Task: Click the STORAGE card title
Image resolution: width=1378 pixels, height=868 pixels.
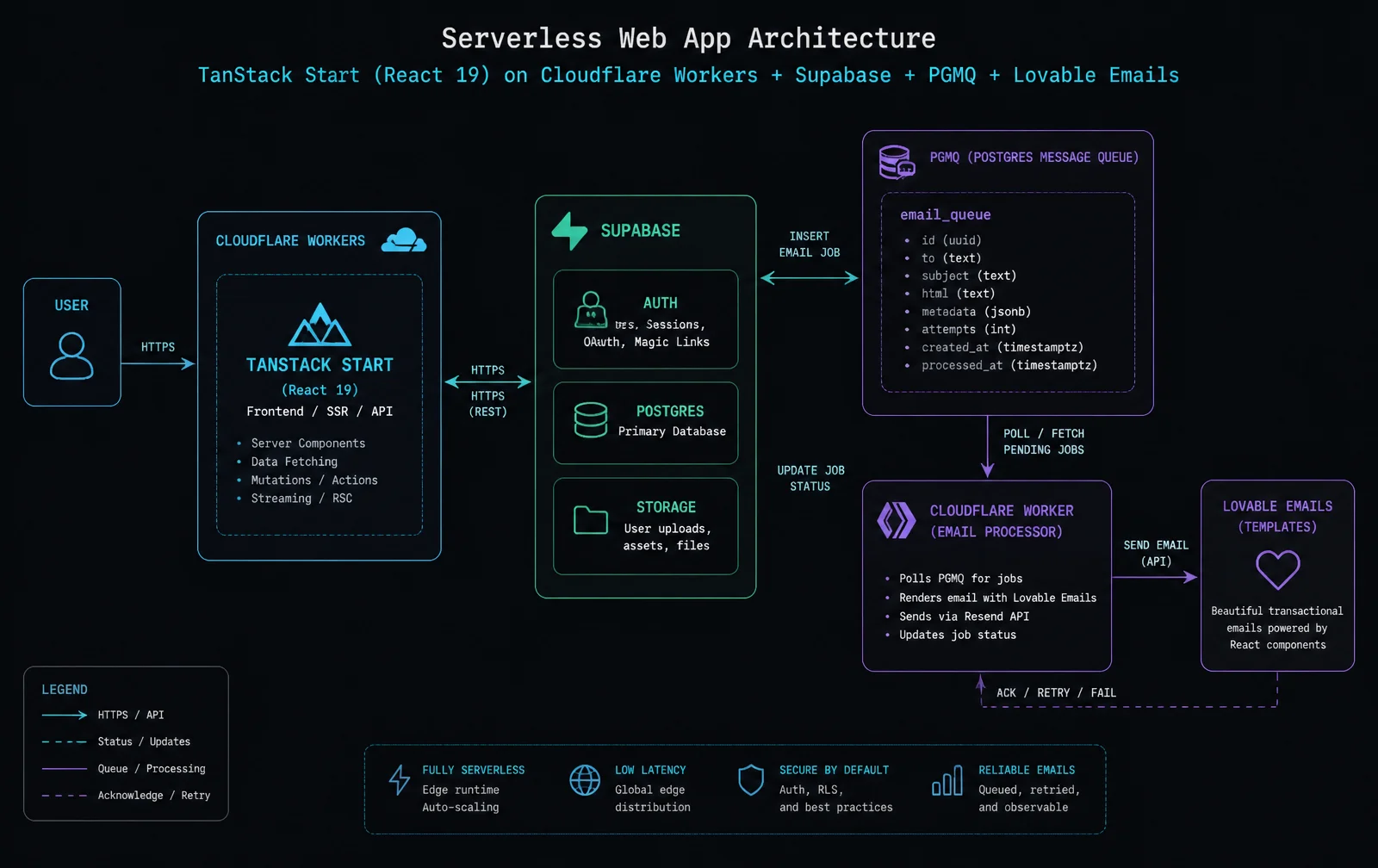Action: (x=666, y=507)
